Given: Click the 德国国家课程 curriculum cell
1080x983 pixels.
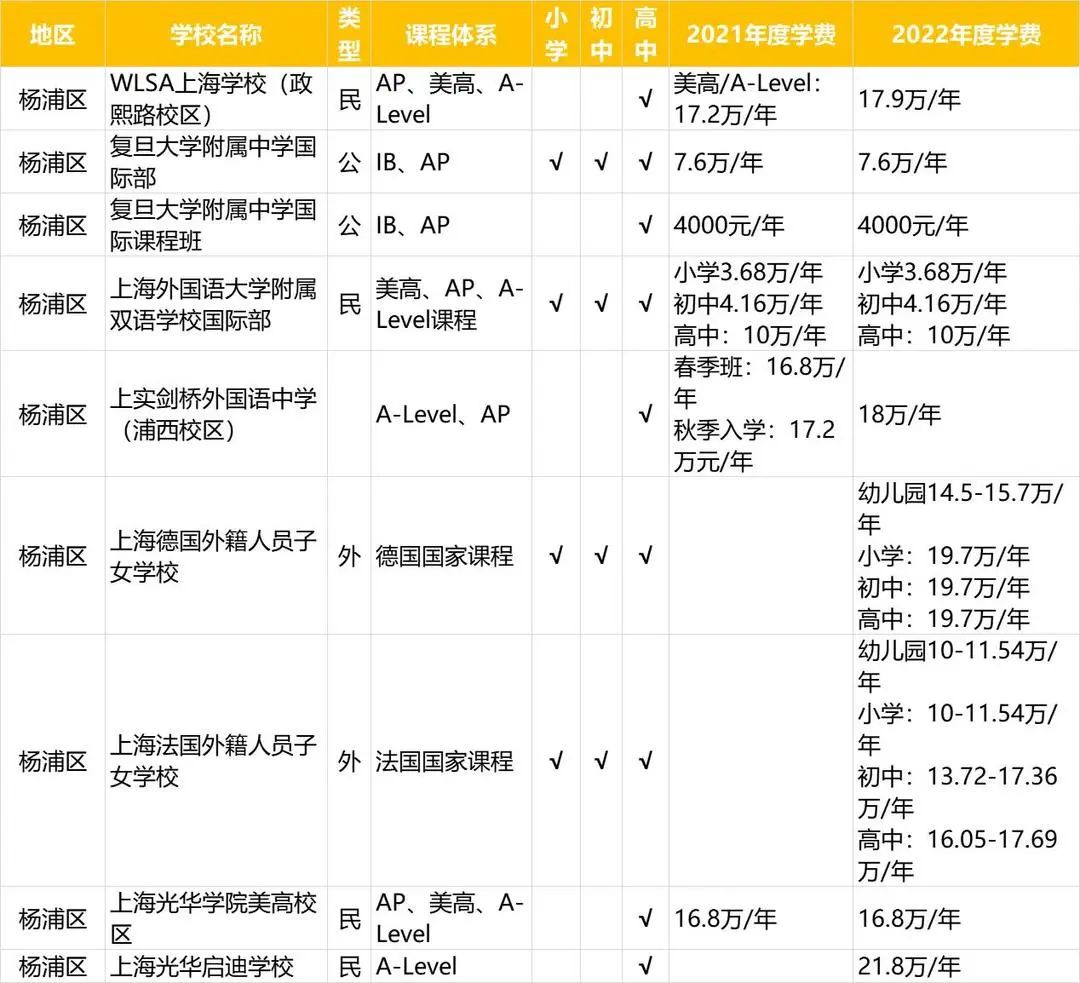Looking at the screenshot, I should point(451,556).
